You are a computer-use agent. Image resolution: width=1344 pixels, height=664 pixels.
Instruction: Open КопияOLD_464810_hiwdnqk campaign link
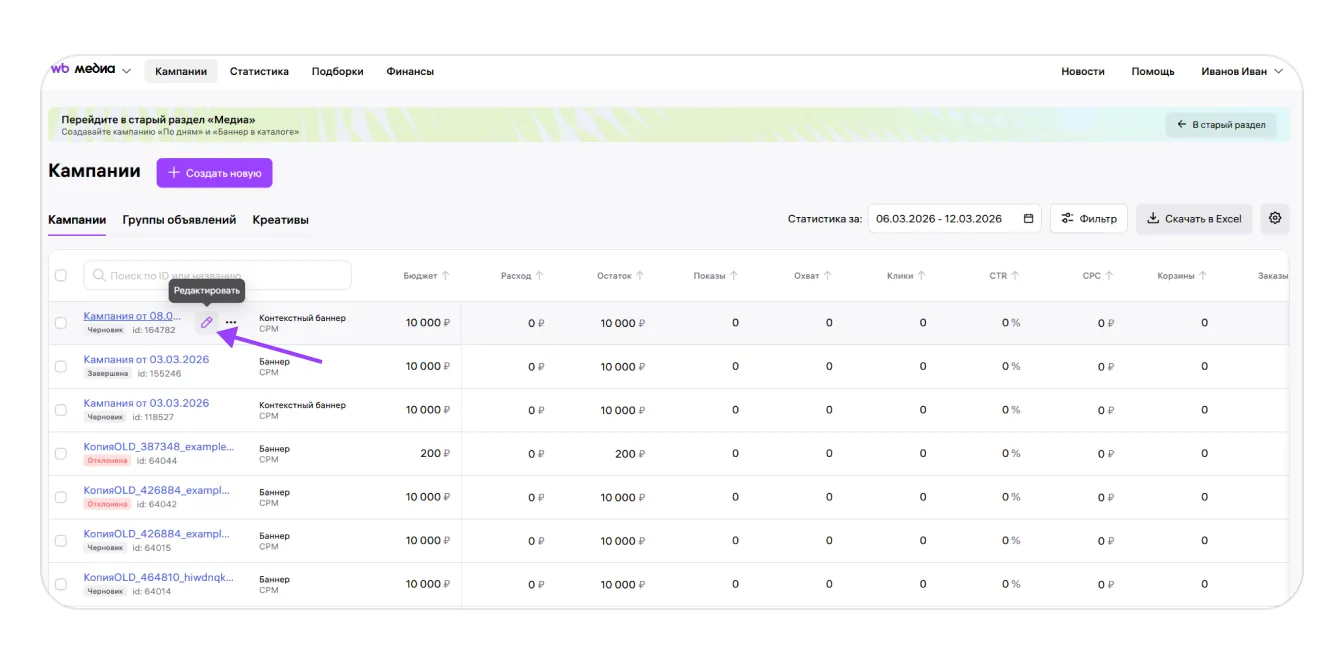pyautogui.click(x=158, y=577)
